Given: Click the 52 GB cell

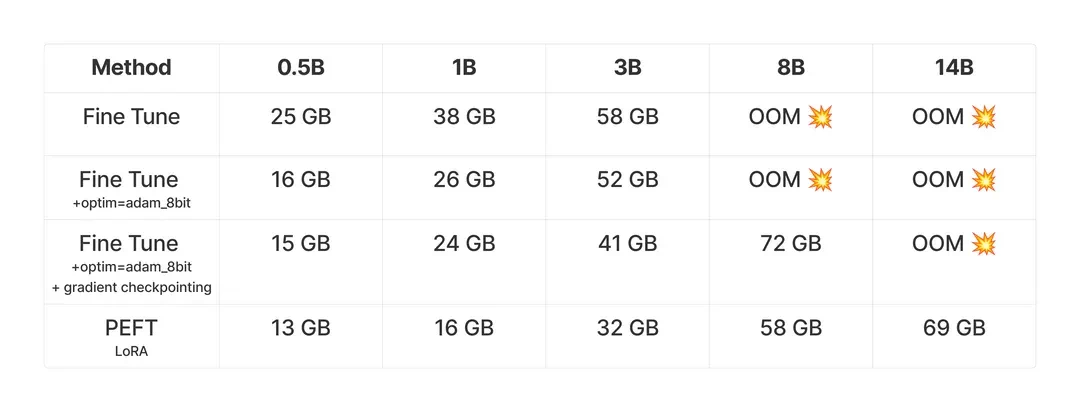Looking at the screenshot, I should 627,181.
